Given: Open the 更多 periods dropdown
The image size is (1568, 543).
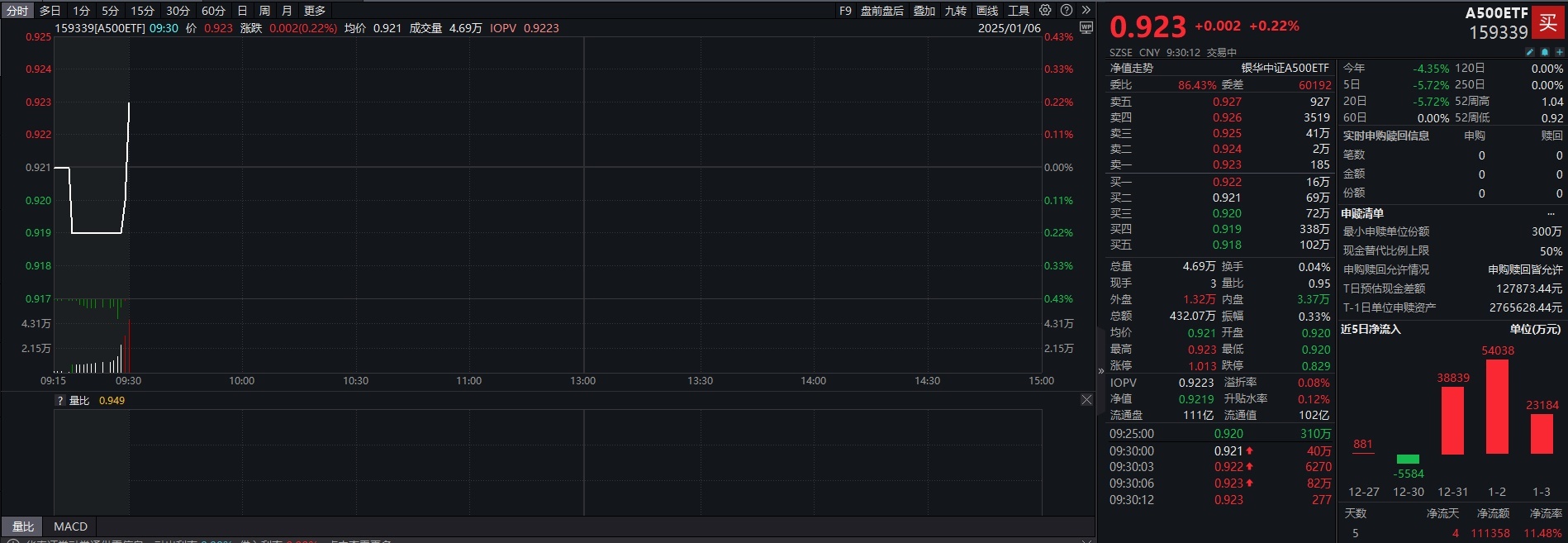Looking at the screenshot, I should pyautogui.click(x=315, y=11).
